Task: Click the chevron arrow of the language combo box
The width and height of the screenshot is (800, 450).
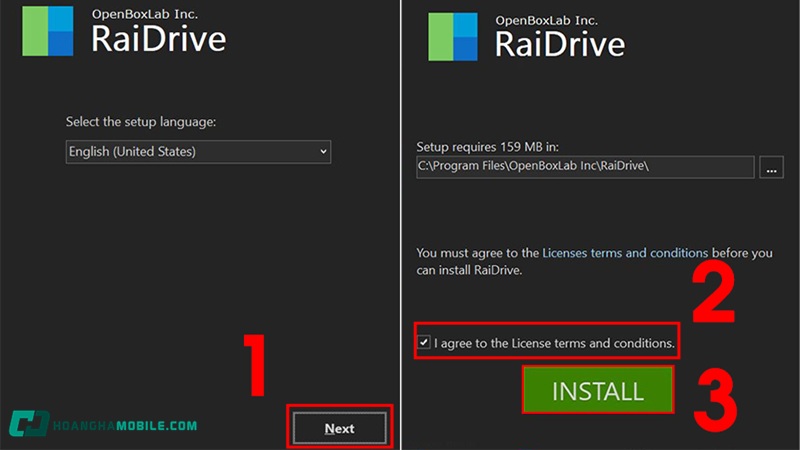Action: pyautogui.click(x=322, y=152)
